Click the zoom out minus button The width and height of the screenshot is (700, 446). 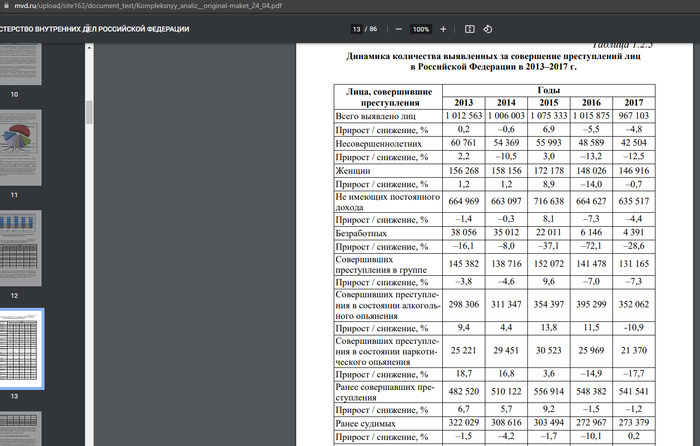399,29
